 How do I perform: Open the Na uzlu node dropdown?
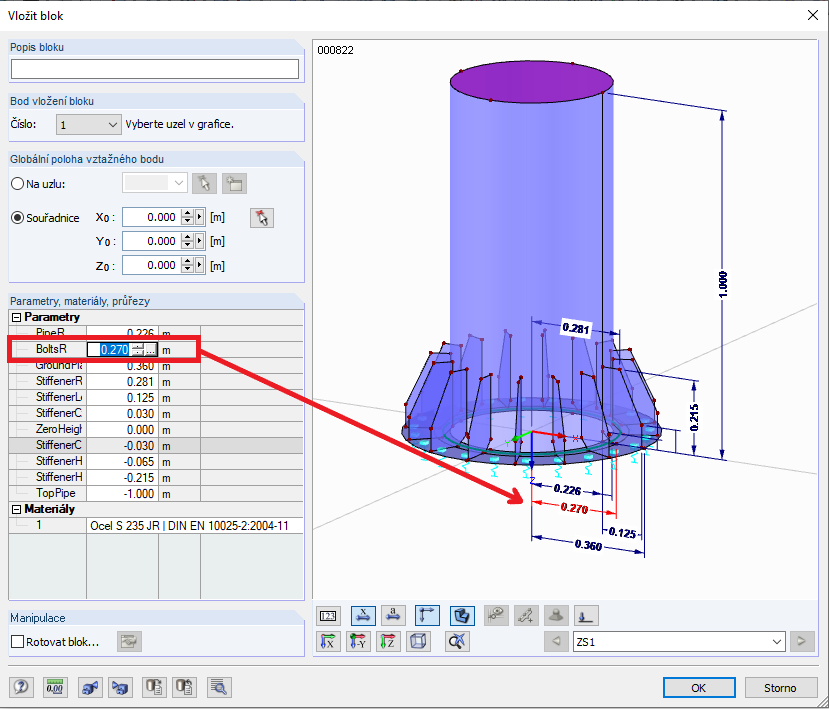(x=154, y=183)
